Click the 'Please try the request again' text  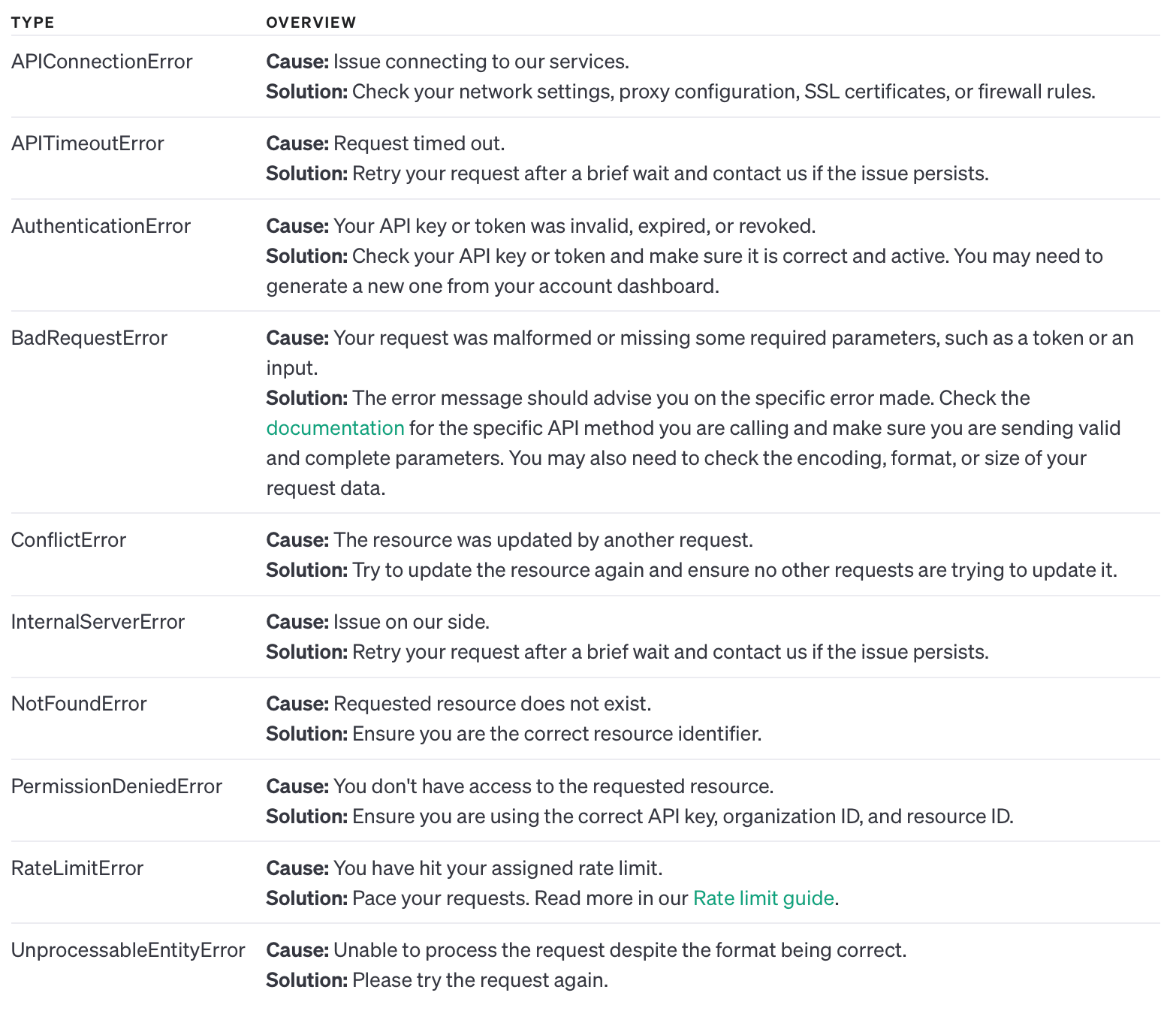pyautogui.click(x=479, y=980)
